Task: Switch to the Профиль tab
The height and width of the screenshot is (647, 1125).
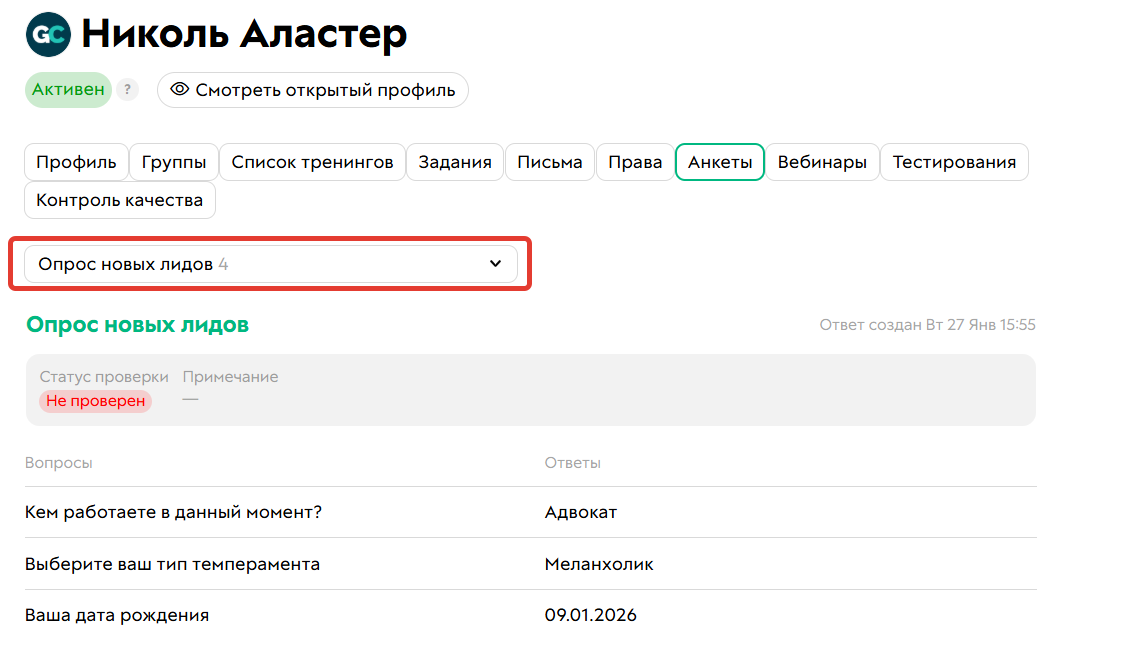Action: pos(76,161)
